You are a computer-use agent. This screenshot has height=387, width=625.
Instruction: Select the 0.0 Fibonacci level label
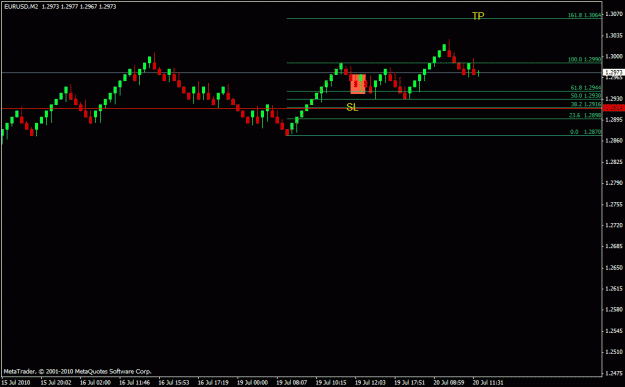586,132
